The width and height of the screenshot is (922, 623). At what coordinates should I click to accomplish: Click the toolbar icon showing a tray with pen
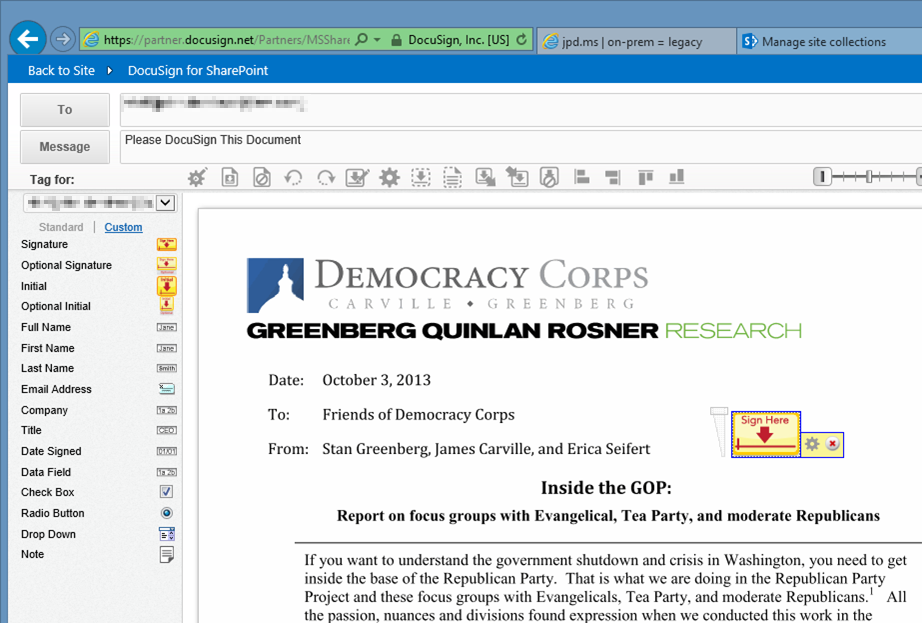click(x=357, y=177)
